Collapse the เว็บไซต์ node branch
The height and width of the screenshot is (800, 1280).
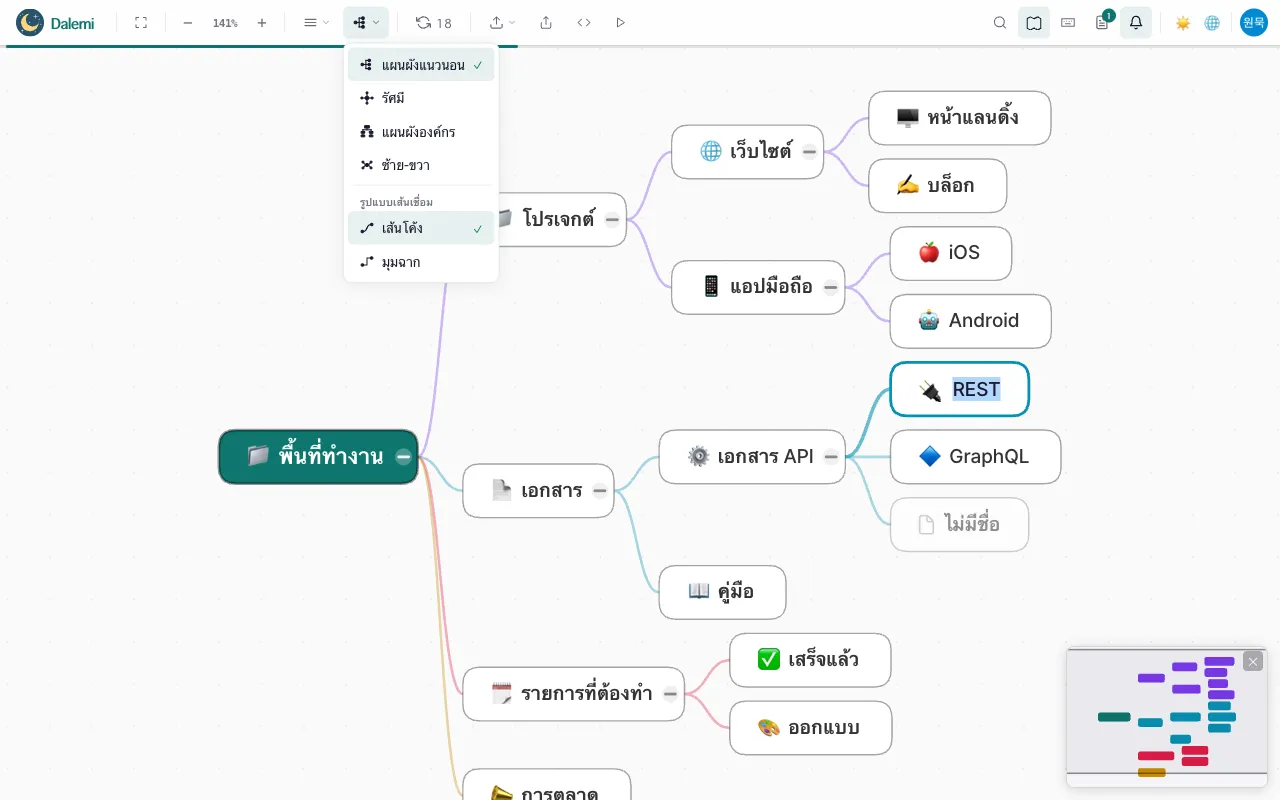click(809, 152)
